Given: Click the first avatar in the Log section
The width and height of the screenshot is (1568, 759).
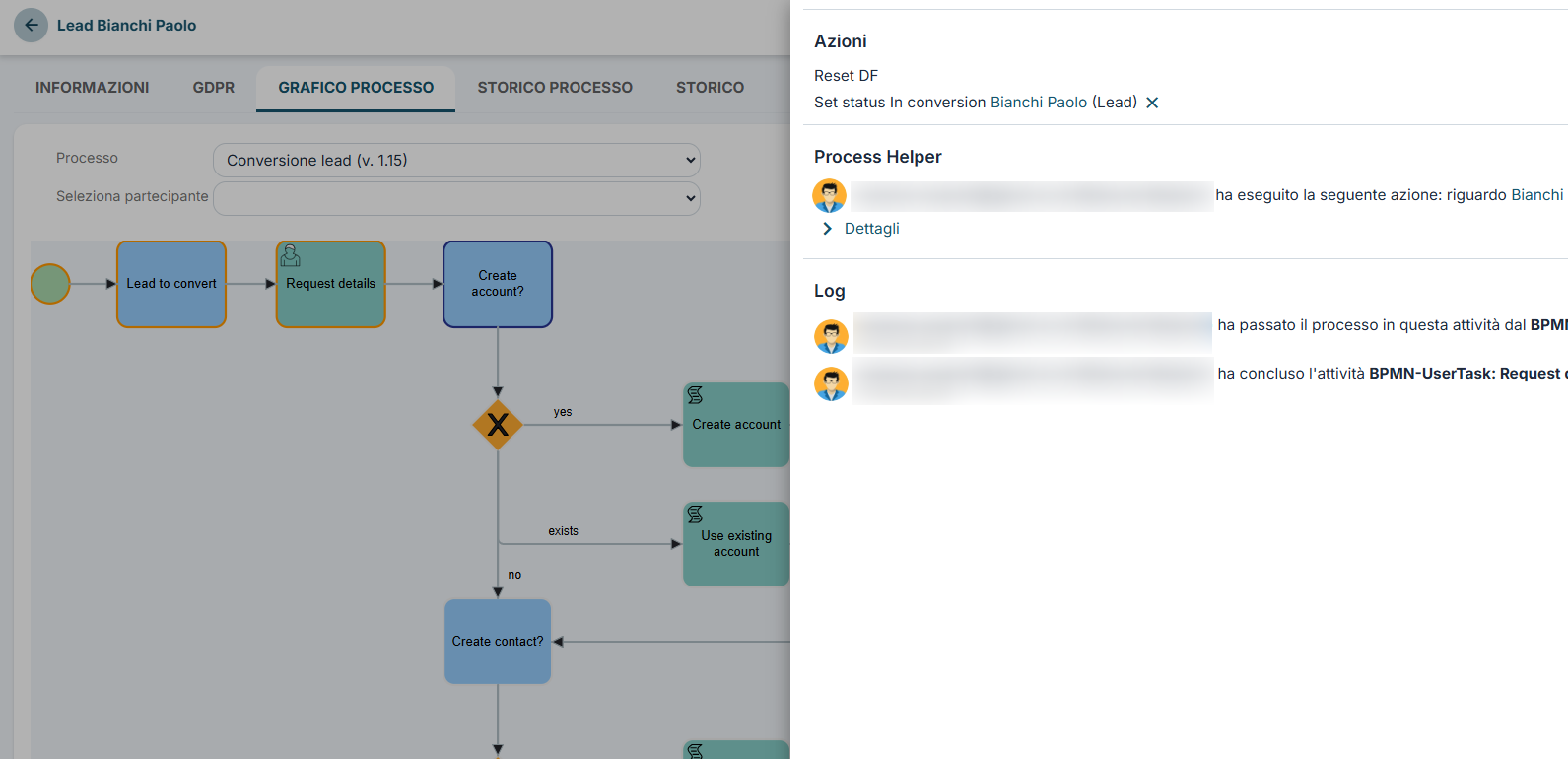Looking at the screenshot, I should [832, 337].
